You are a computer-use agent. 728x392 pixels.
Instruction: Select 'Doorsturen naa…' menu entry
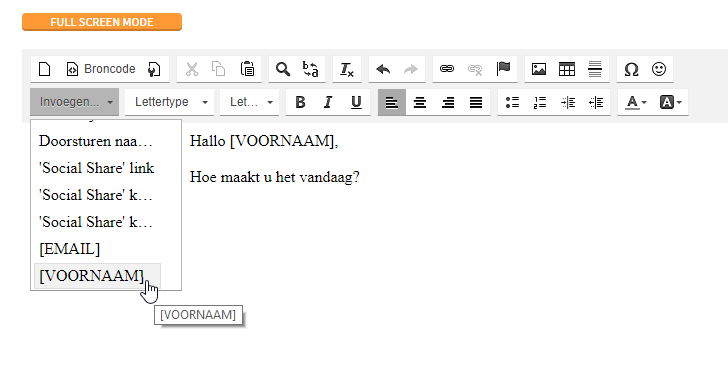pyautogui.click(x=98, y=141)
